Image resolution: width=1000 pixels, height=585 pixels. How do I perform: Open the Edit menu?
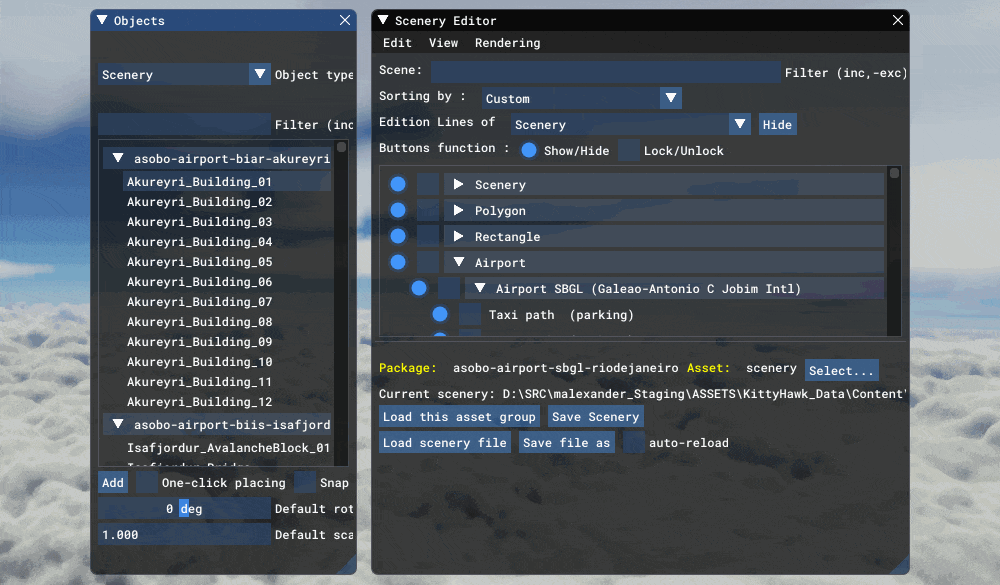tap(397, 43)
